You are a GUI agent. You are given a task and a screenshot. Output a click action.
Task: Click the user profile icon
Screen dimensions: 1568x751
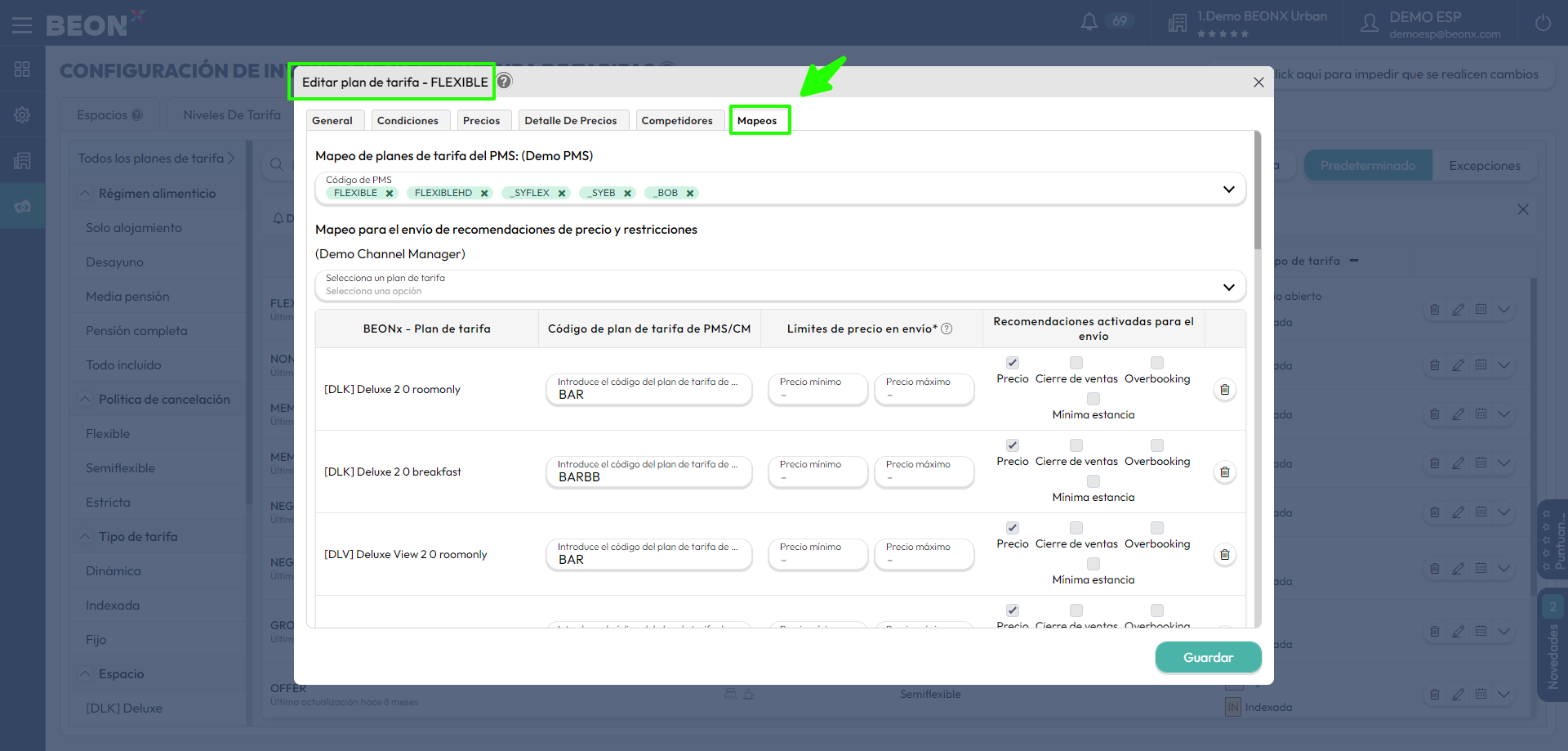click(x=1370, y=23)
